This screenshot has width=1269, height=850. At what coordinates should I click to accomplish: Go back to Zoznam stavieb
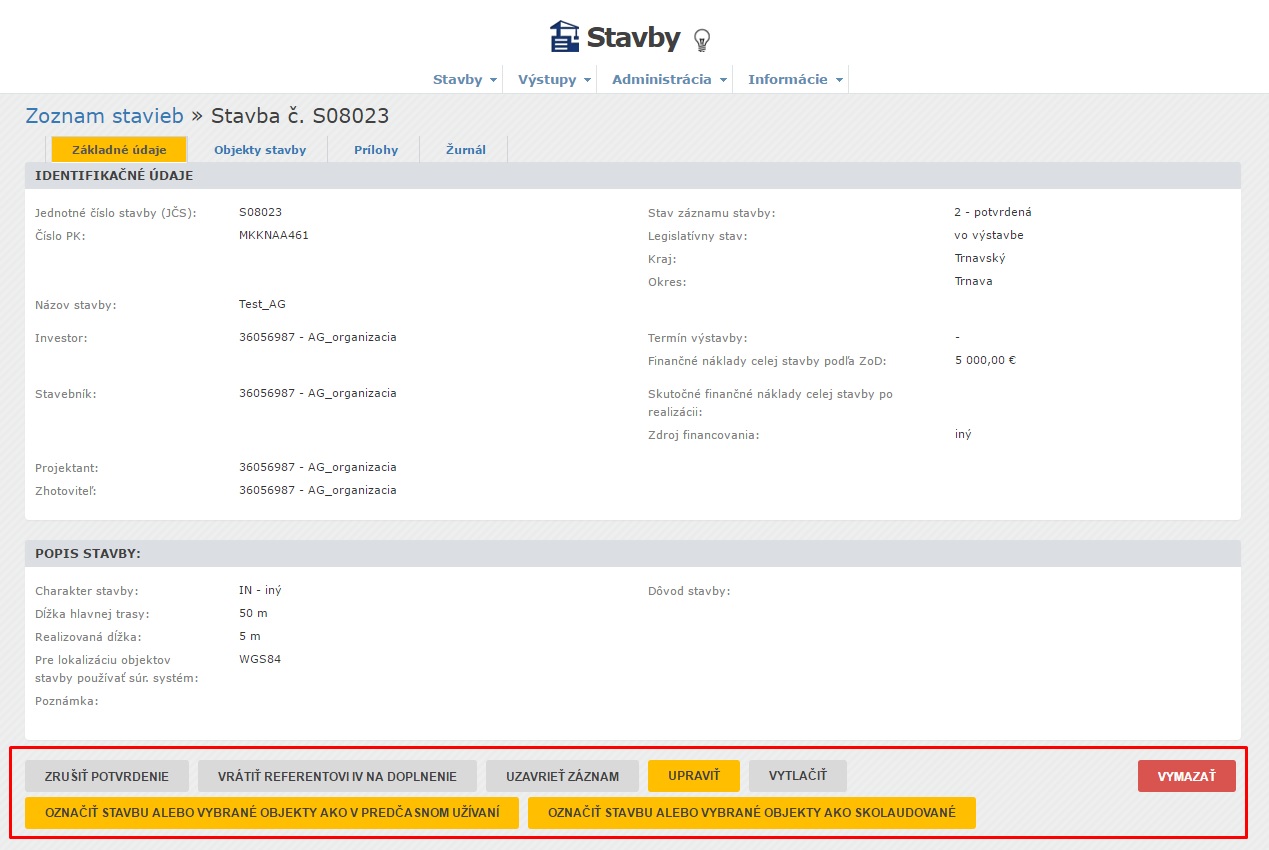(x=104, y=115)
